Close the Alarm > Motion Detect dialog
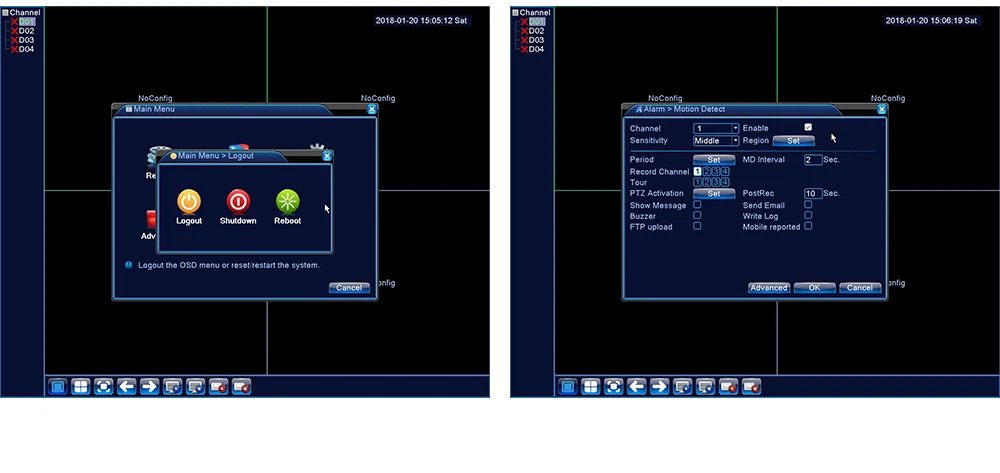The height and width of the screenshot is (473, 1000). 882,110
